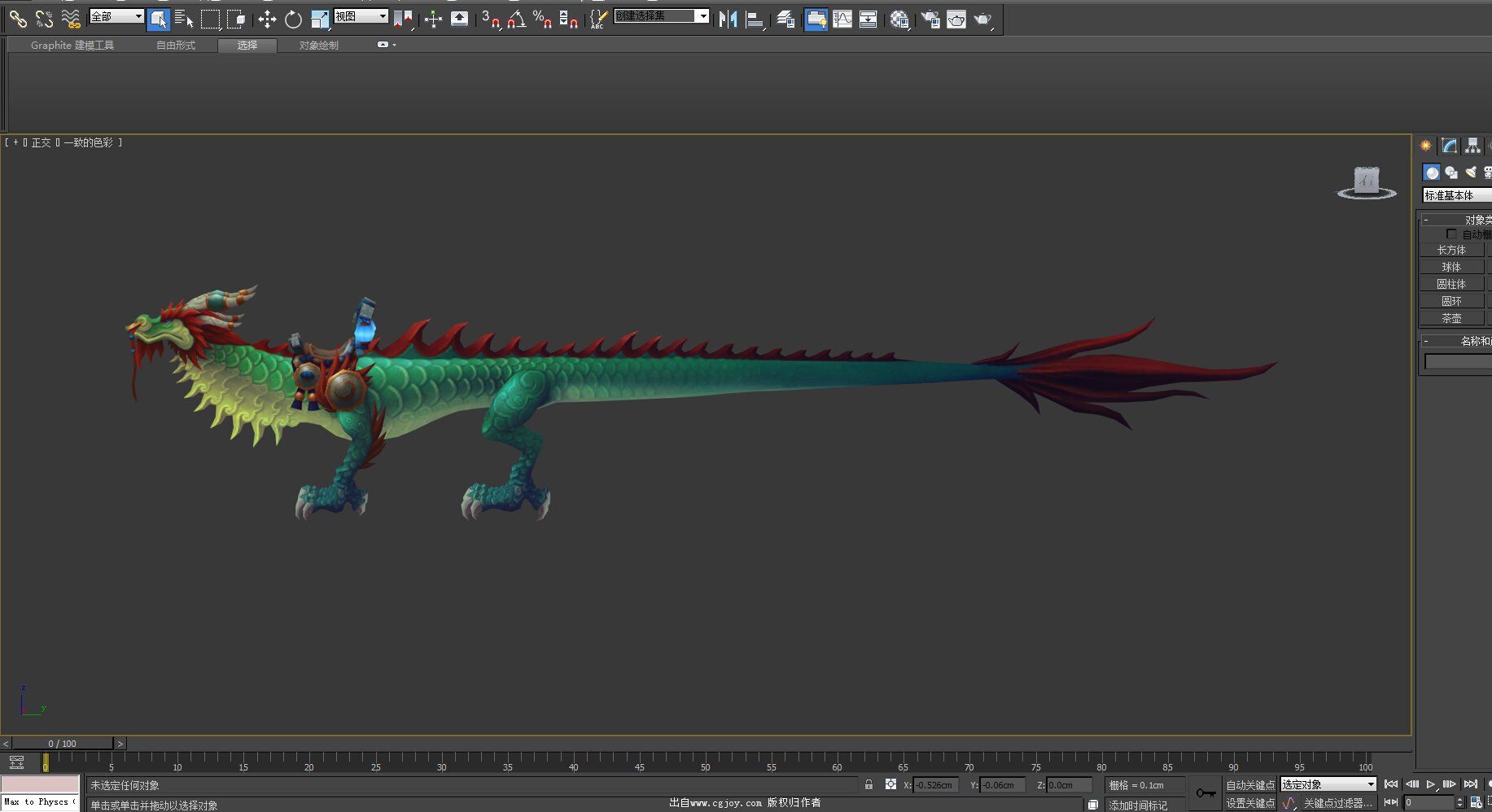
Task: Toggle the Graphite Modeling Tools ribbon icon
Action: click(816, 19)
